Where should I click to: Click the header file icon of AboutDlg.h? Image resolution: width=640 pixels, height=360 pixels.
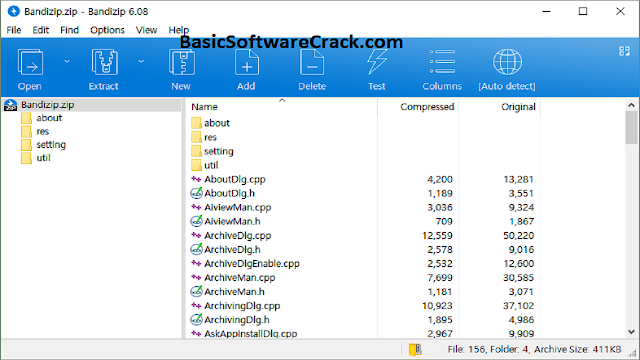tap(196, 193)
